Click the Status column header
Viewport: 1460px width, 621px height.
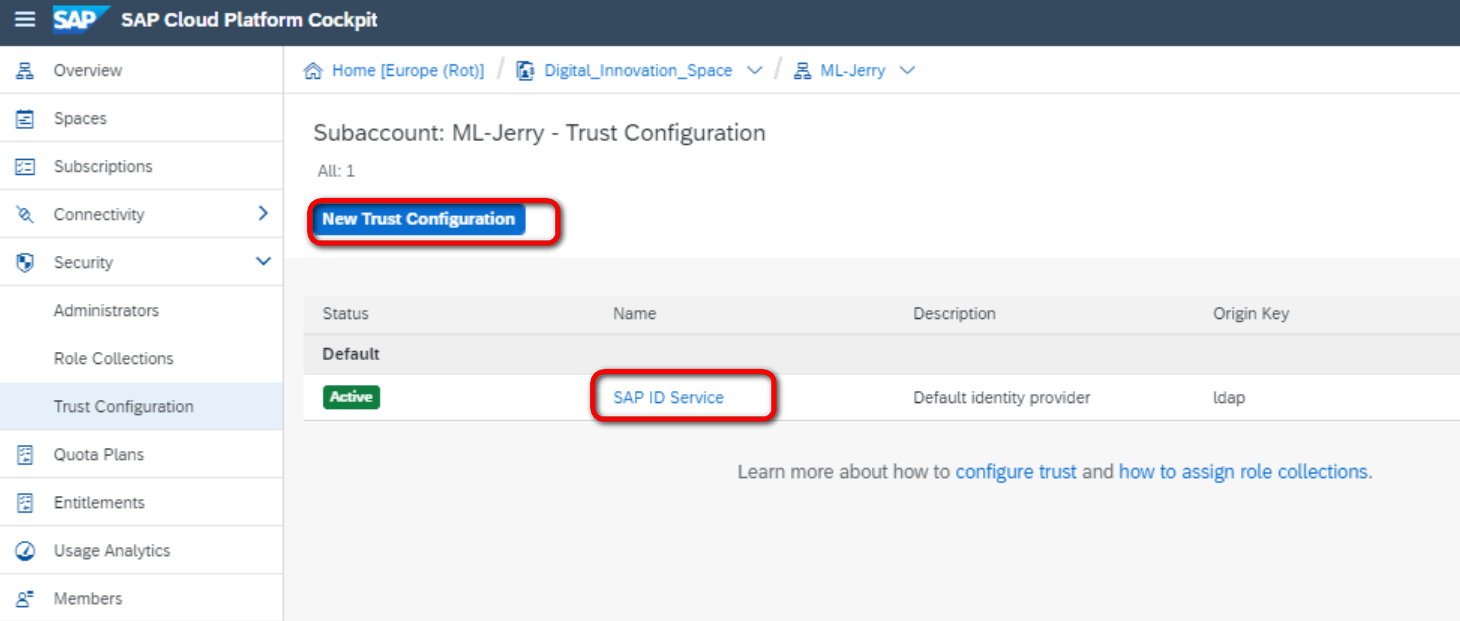pyautogui.click(x=345, y=314)
